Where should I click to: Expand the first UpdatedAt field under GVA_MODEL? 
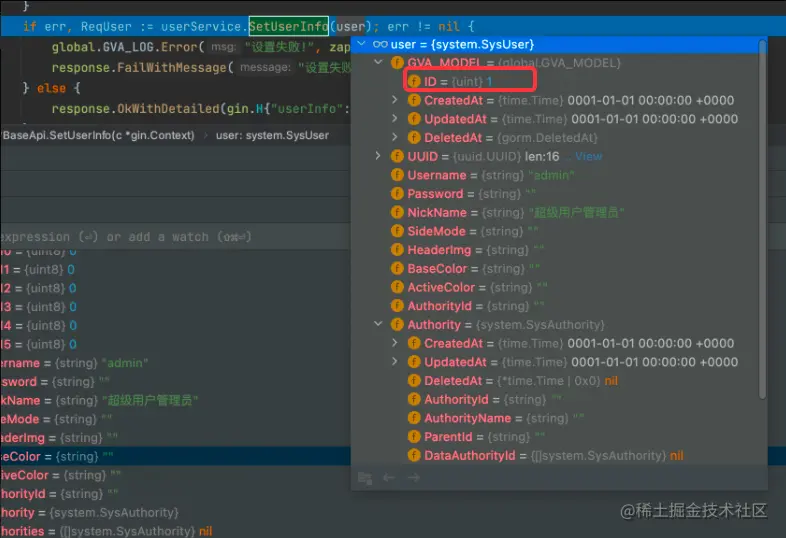click(395, 118)
